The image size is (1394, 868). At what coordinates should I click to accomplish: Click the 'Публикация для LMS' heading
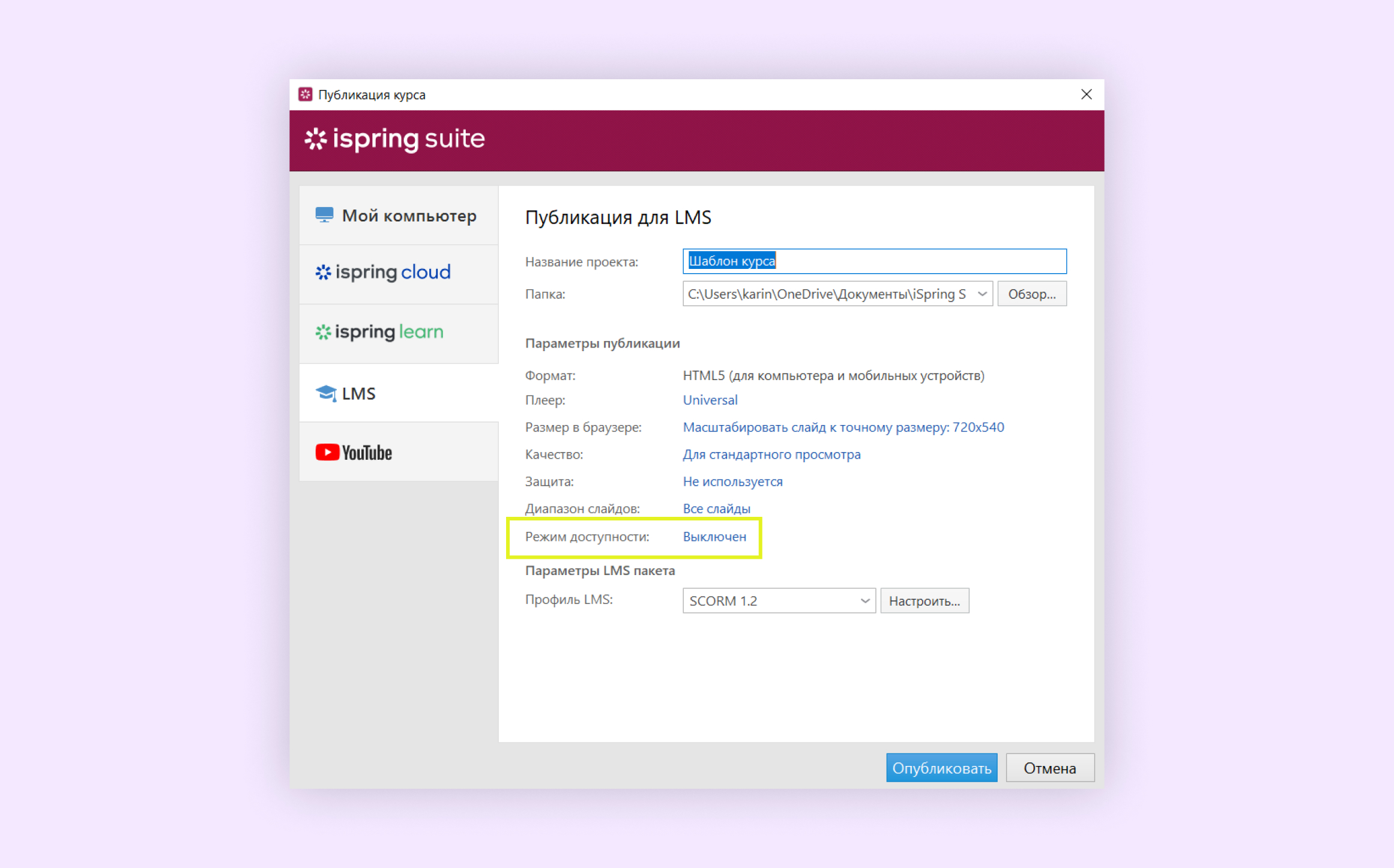(618, 217)
